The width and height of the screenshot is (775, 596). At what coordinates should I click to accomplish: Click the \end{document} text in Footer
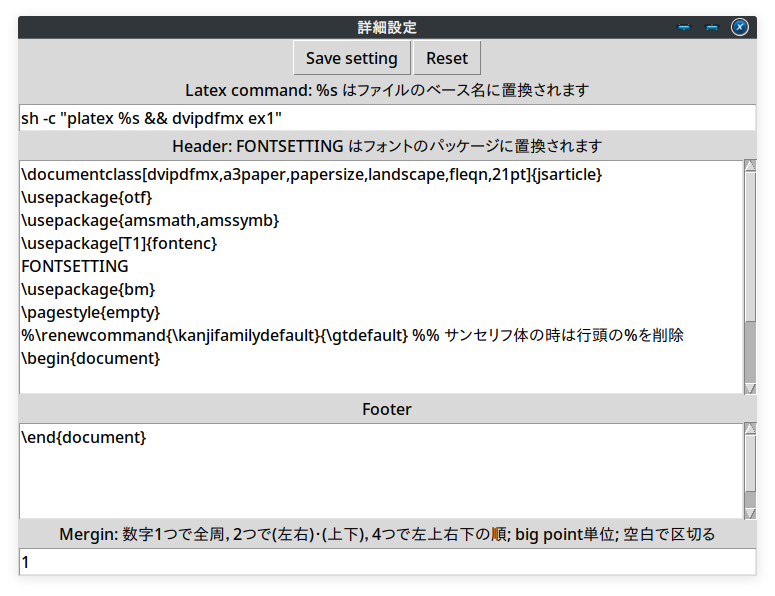[x=83, y=438]
